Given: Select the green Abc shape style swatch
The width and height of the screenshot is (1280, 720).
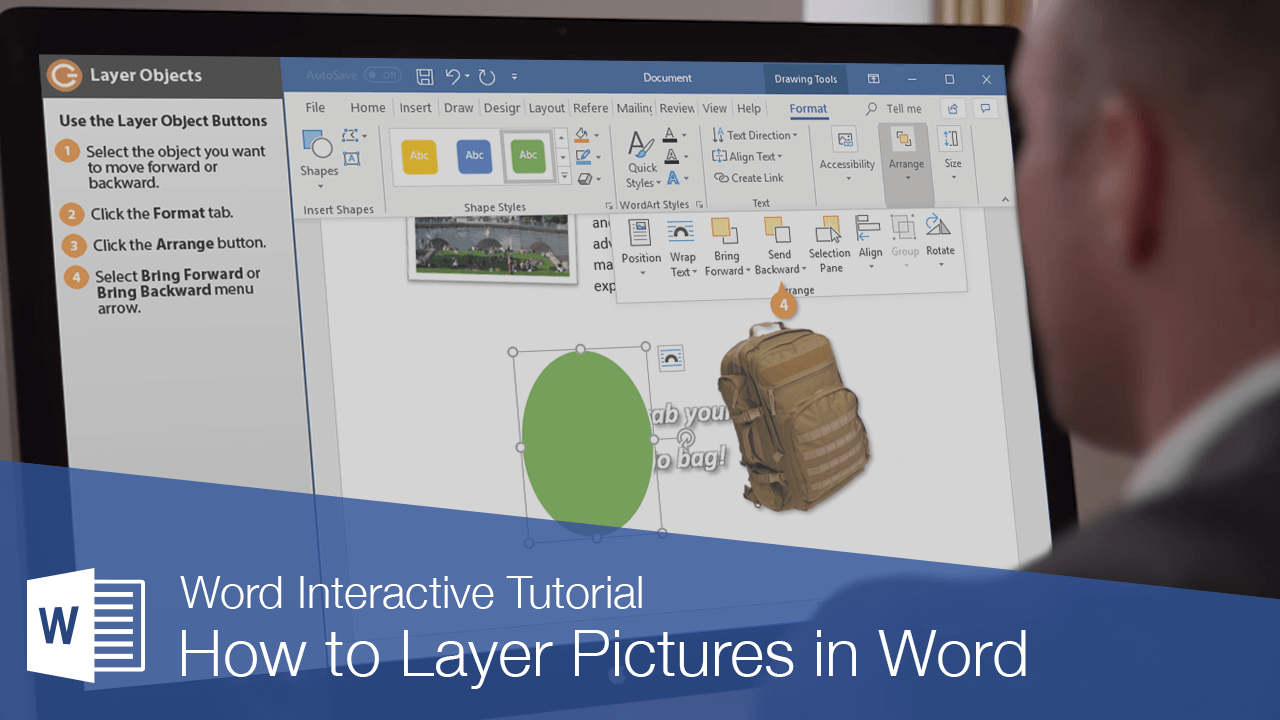Looking at the screenshot, I should pos(528,155).
